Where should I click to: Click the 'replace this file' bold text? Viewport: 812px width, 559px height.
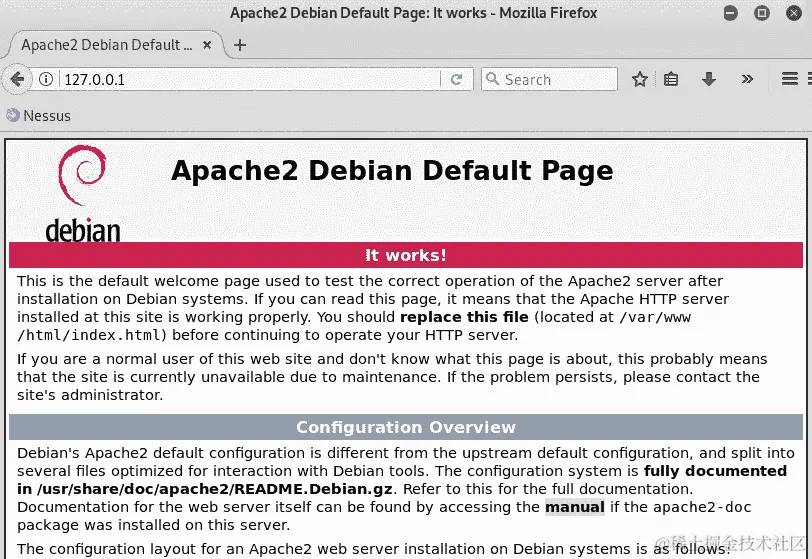pos(465,317)
